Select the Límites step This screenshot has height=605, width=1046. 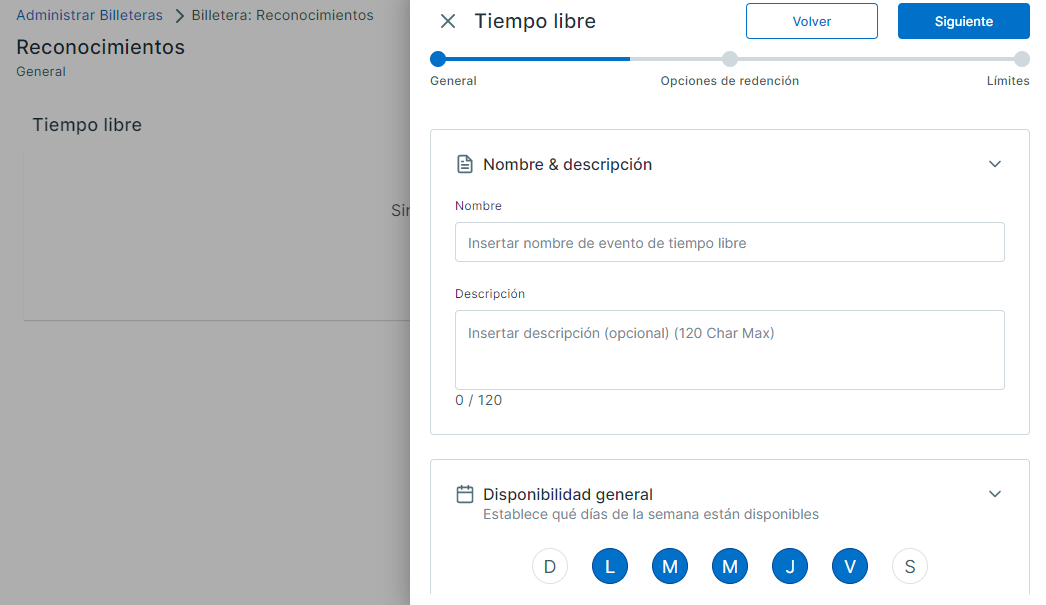(x=1021, y=59)
